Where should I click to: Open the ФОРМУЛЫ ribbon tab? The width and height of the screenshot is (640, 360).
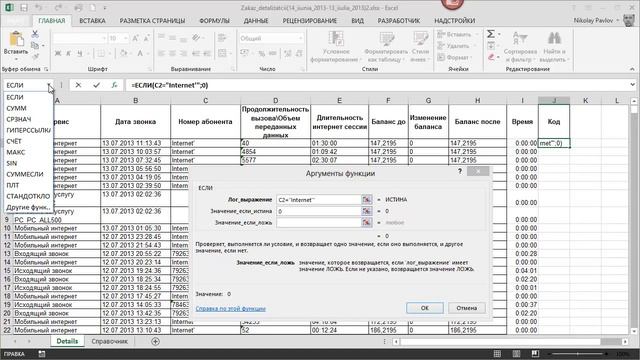214,20
